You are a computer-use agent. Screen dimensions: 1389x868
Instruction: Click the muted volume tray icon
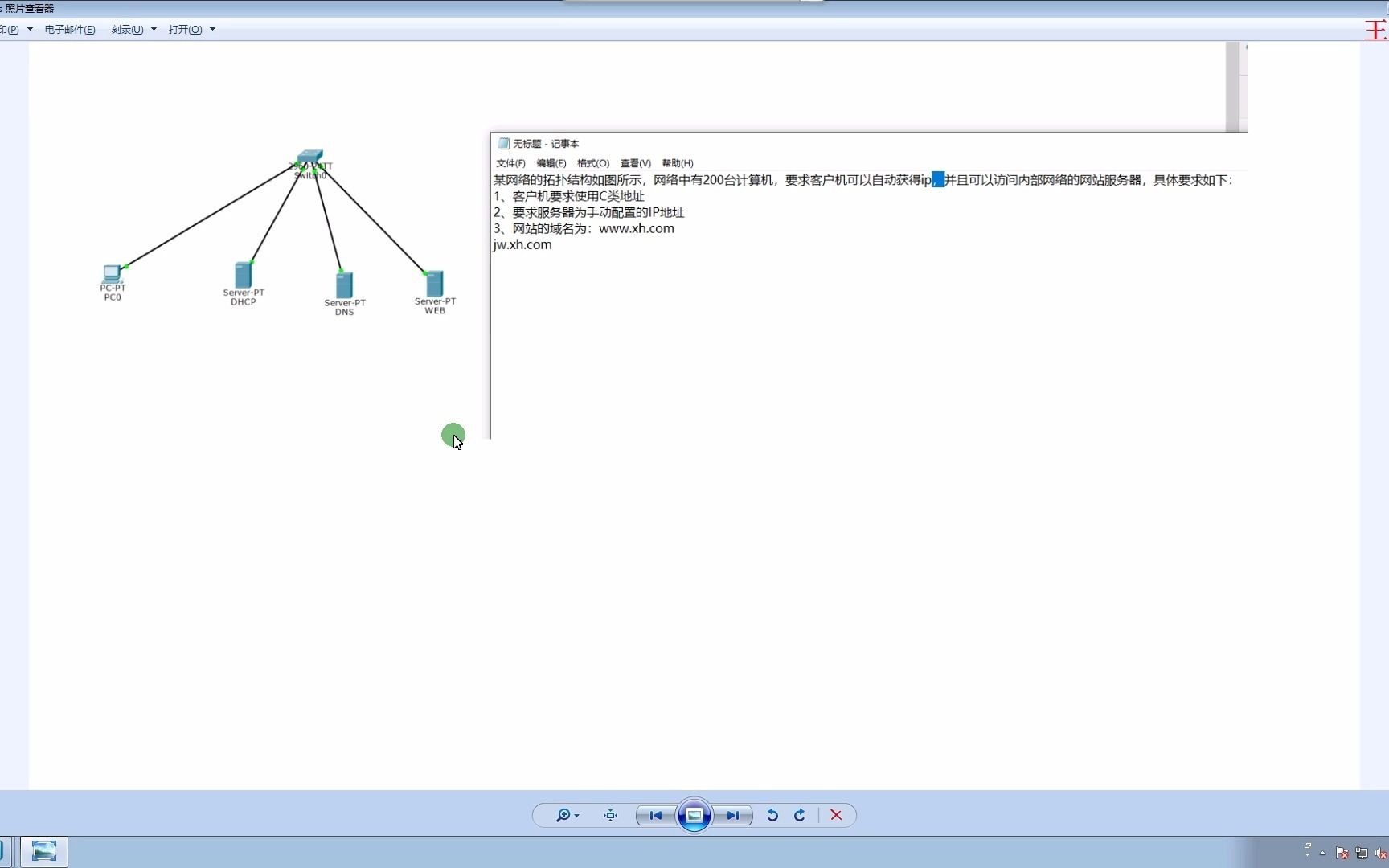pos(1381,854)
